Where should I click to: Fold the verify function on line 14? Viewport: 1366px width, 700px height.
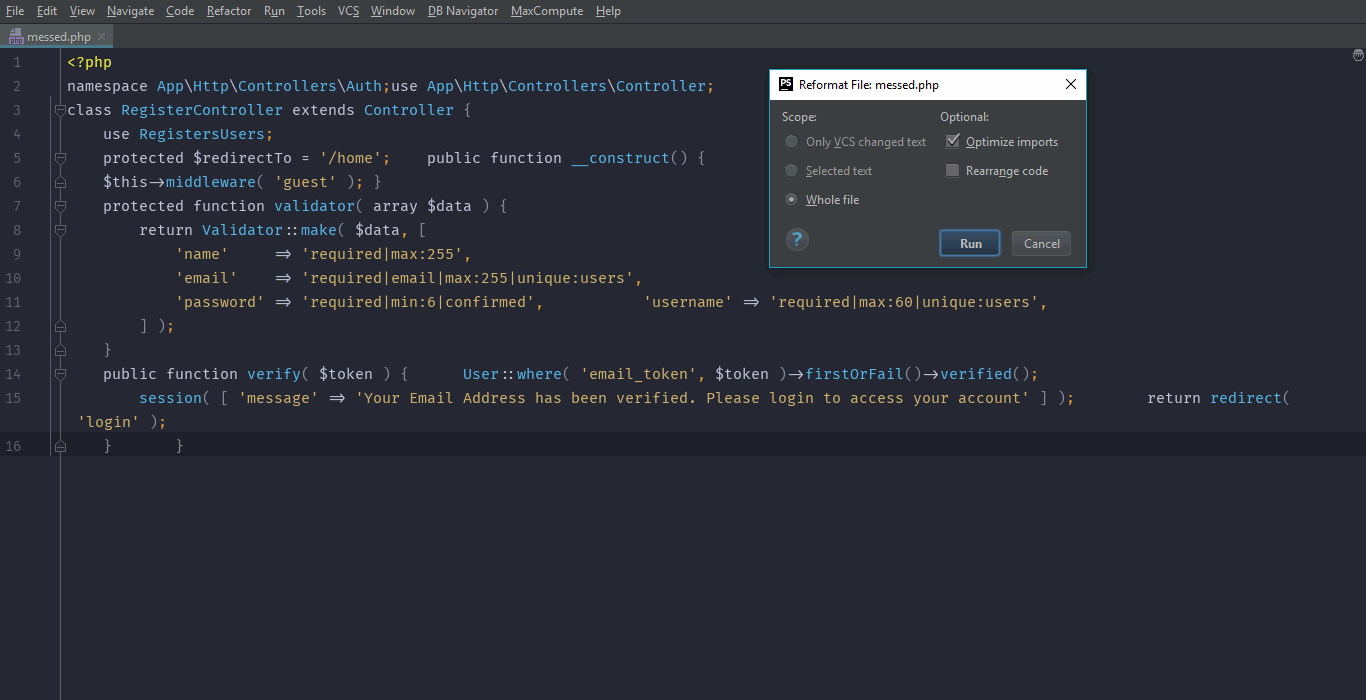(x=60, y=374)
